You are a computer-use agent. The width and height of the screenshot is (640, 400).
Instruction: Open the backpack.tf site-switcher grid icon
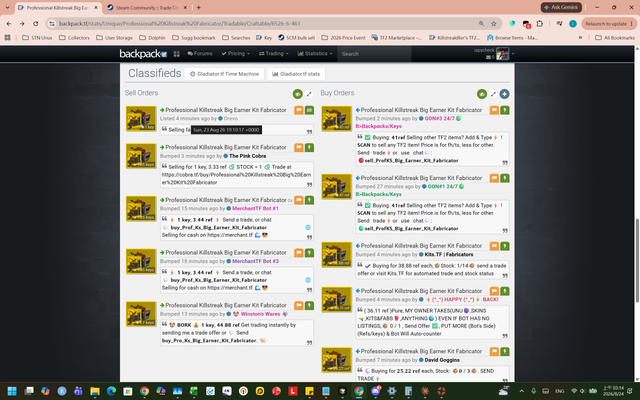[177, 54]
